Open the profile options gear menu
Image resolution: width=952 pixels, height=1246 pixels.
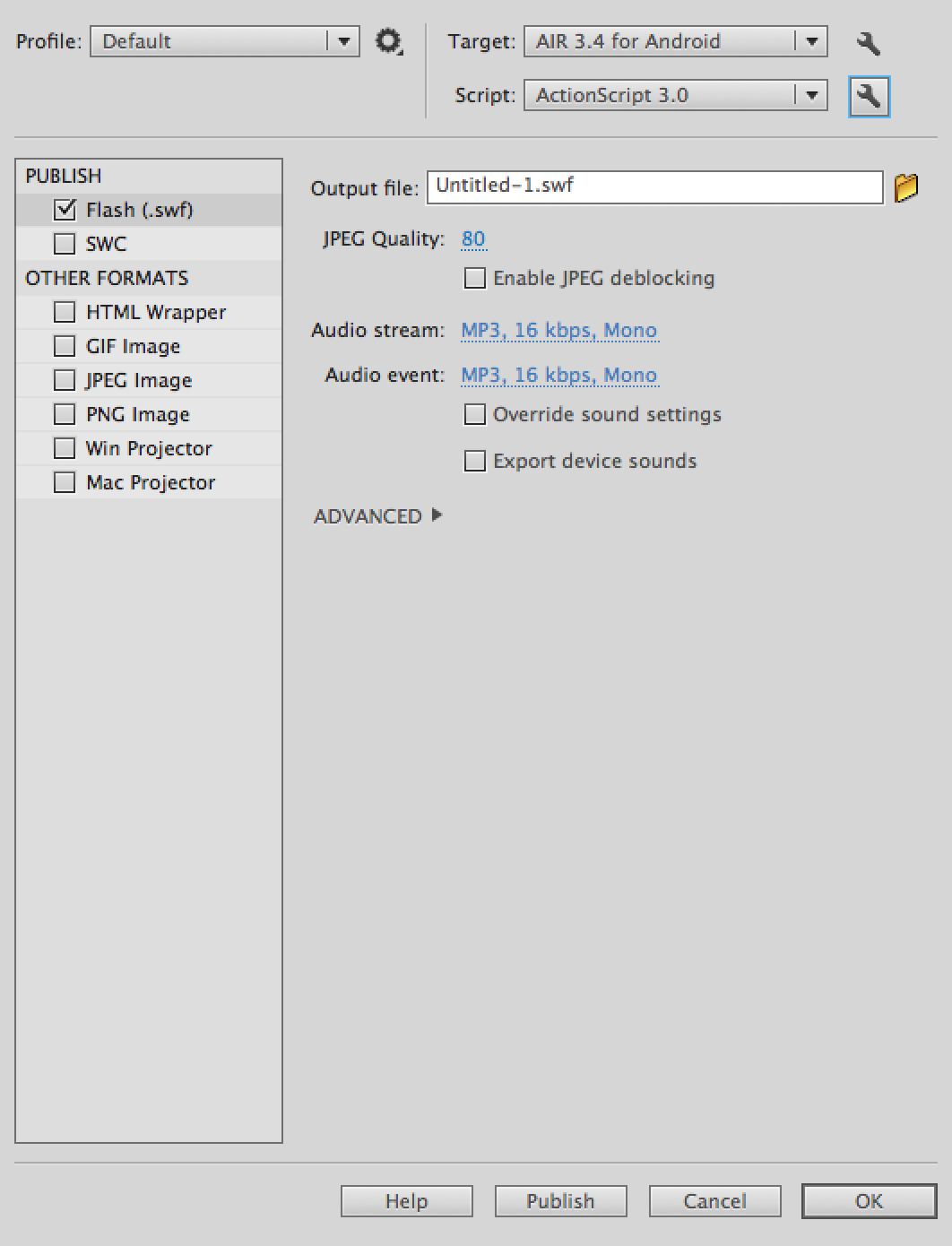click(388, 41)
